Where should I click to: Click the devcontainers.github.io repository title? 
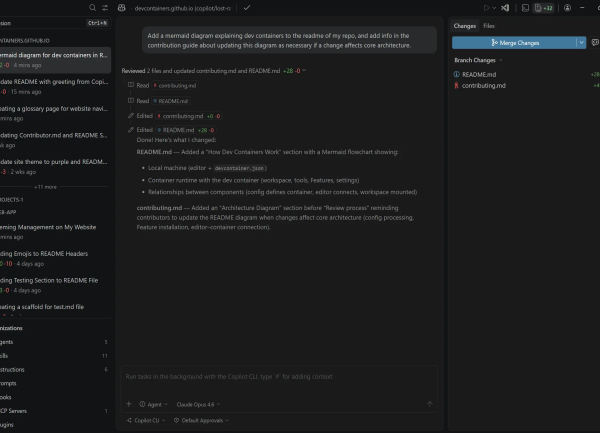183,8
